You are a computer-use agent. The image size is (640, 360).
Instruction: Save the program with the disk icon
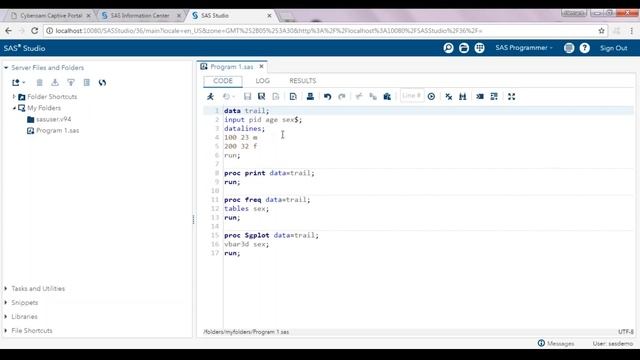pos(247,97)
